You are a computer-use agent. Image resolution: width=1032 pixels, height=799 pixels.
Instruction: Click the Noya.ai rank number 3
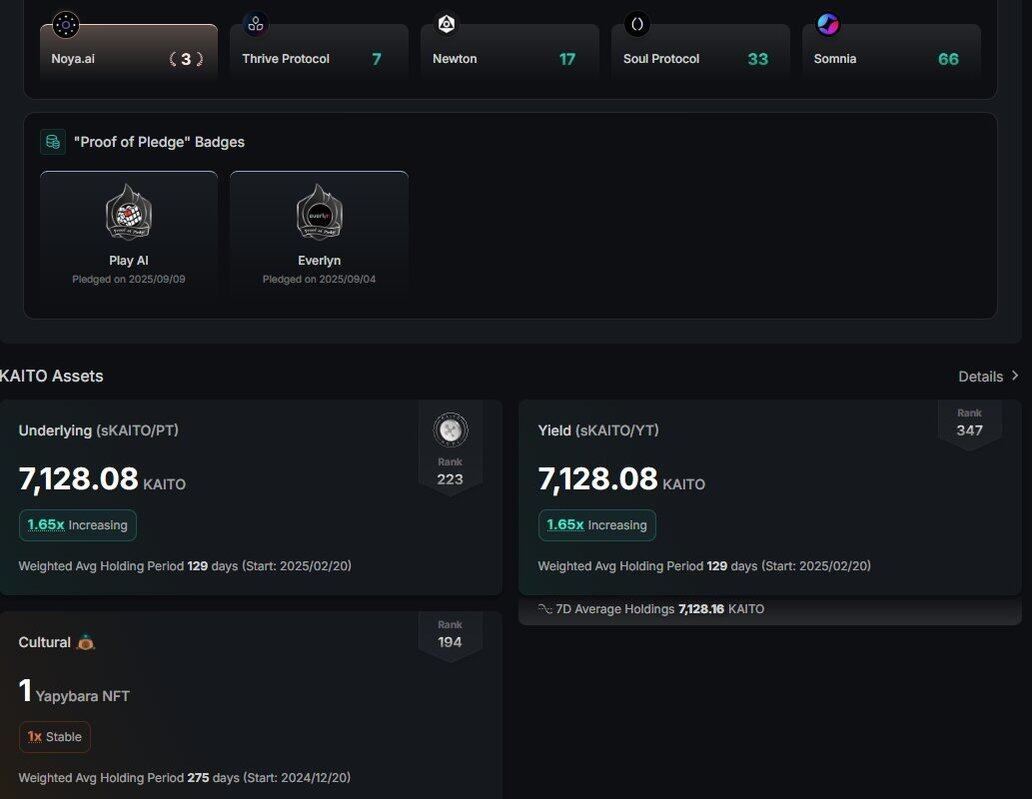tap(186, 59)
